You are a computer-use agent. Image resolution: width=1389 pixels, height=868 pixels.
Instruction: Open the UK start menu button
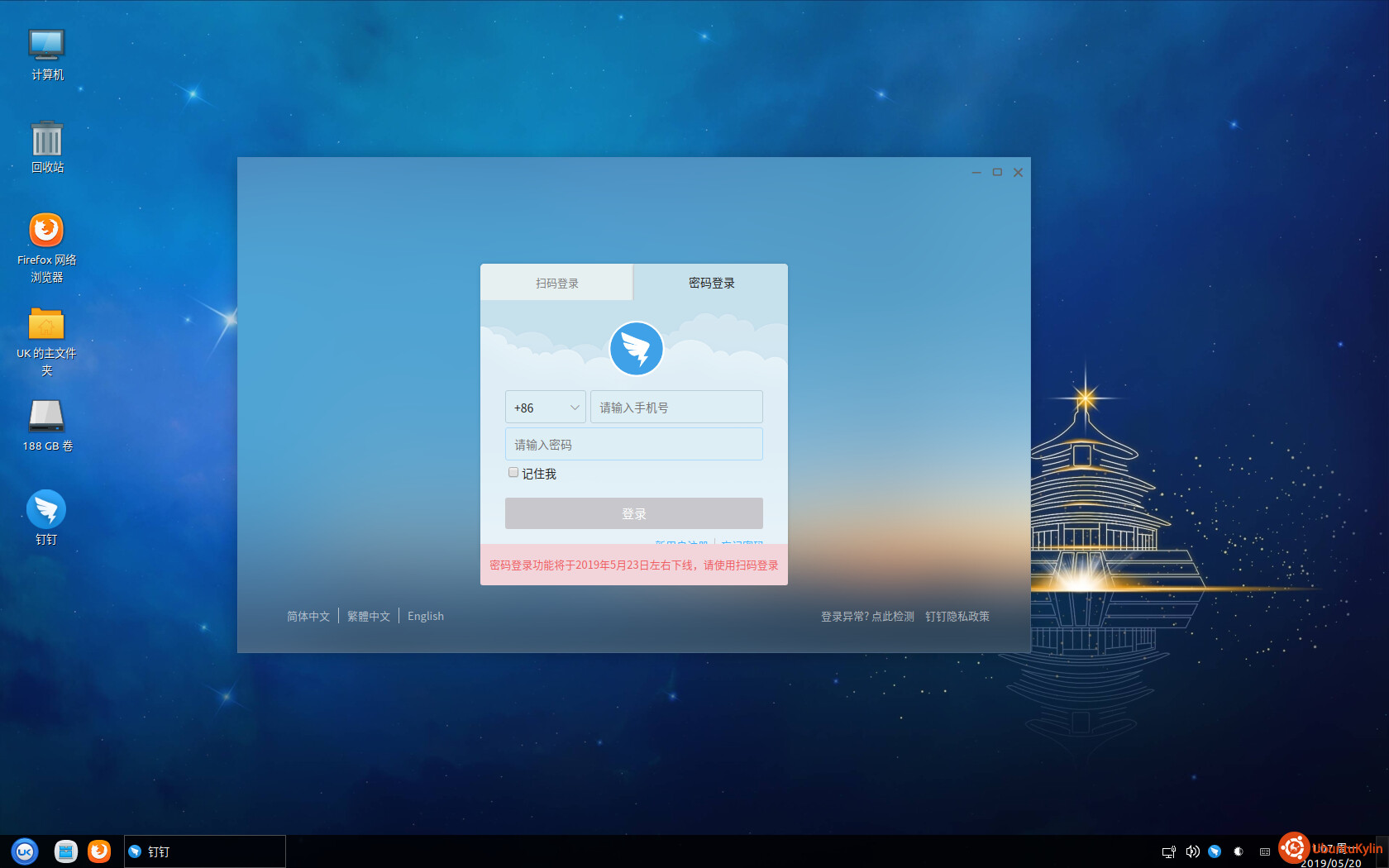(25, 851)
